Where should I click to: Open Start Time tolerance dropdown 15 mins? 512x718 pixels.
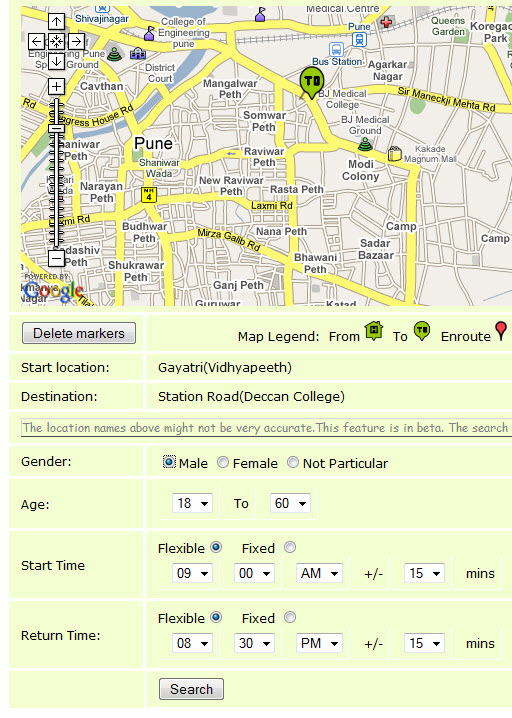(x=425, y=573)
